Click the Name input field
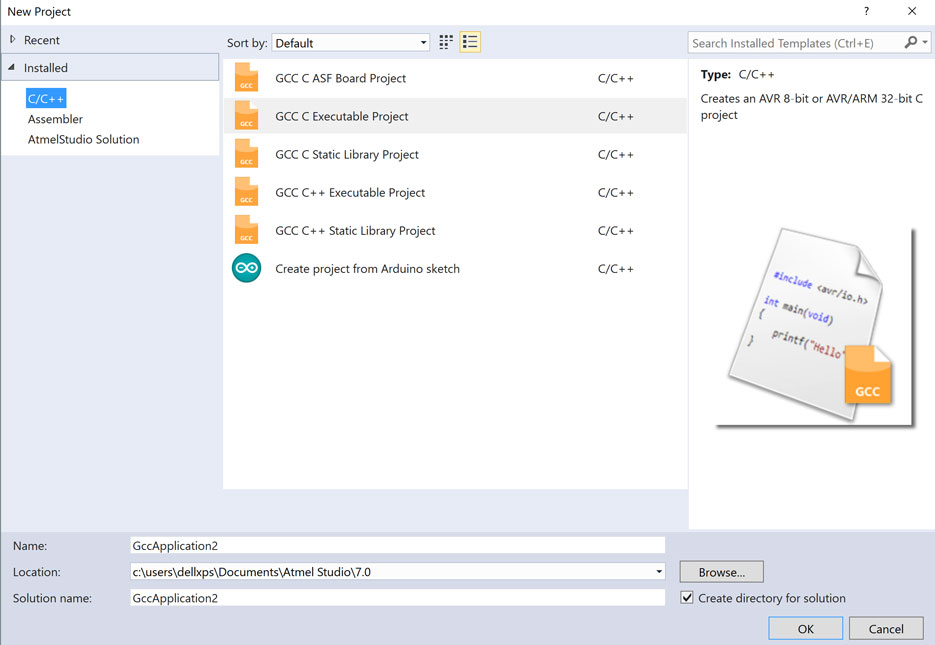Viewport: 935px width, 645px height. (x=397, y=545)
